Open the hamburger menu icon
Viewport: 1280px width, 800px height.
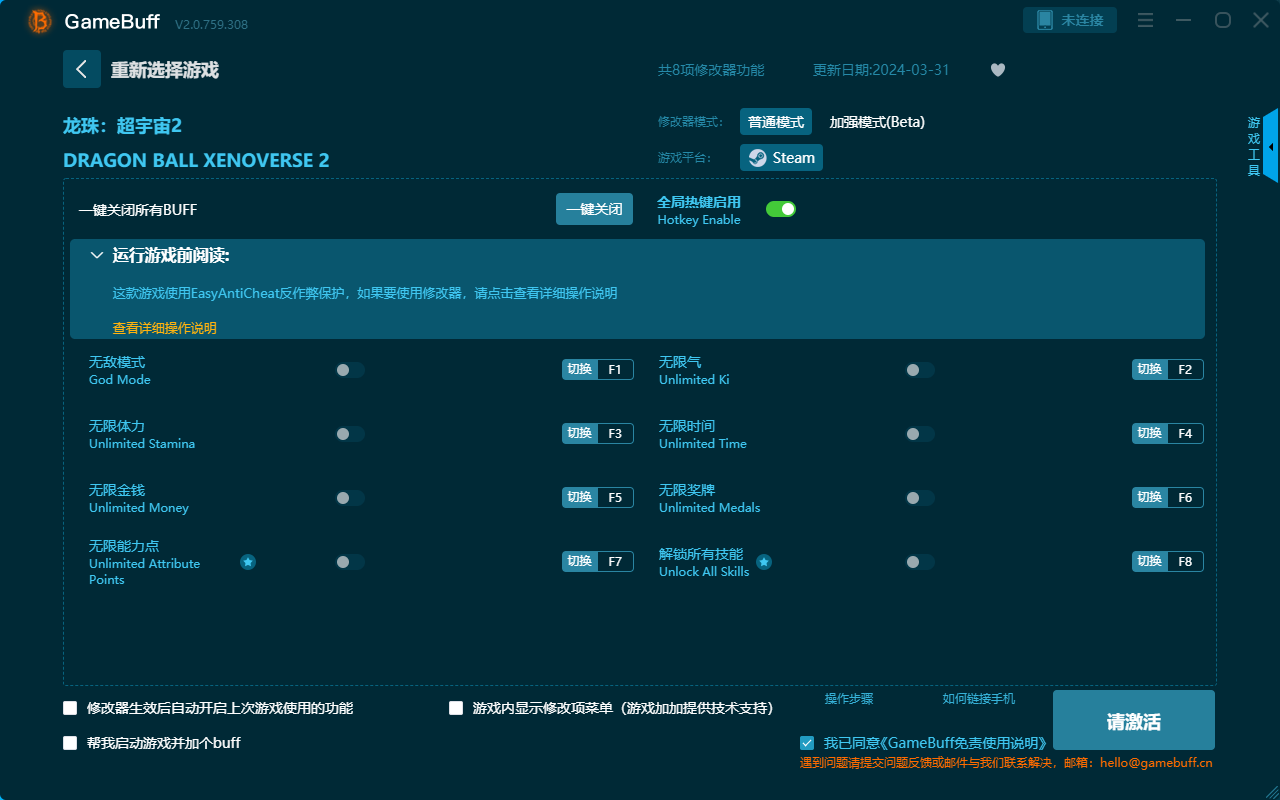[1146, 20]
